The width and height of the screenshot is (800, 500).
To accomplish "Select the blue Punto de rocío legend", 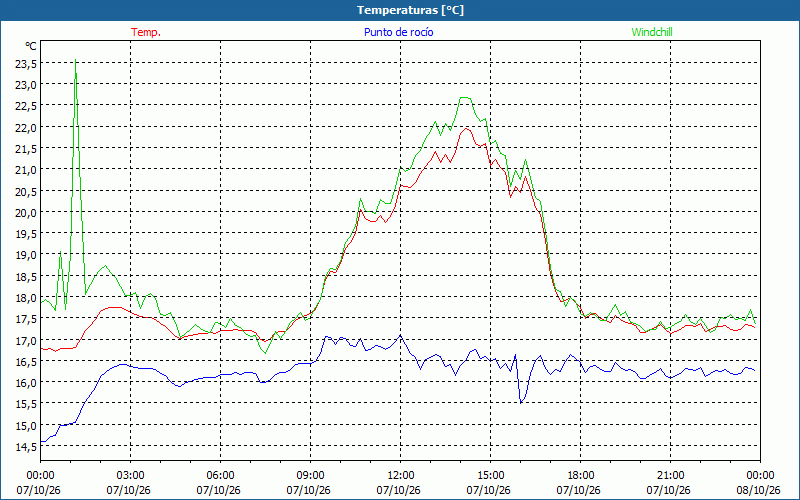I will point(398,32).
